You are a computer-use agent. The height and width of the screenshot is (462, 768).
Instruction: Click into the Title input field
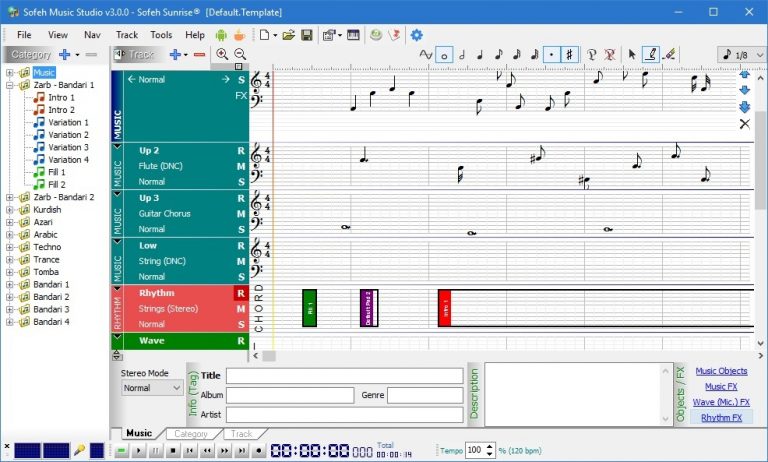(344, 376)
